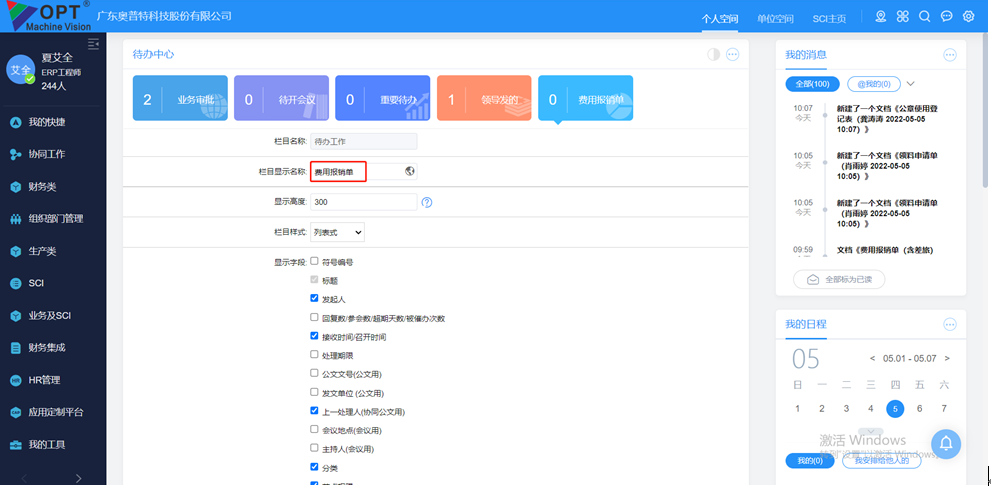The width and height of the screenshot is (991, 486).
Task: Click the 显示高度 input field containing 300
Action: (x=363, y=202)
